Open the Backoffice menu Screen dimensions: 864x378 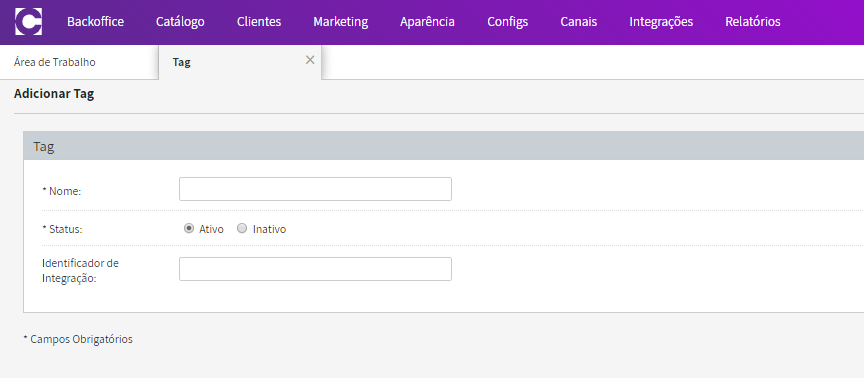pyautogui.click(x=95, y=21)
